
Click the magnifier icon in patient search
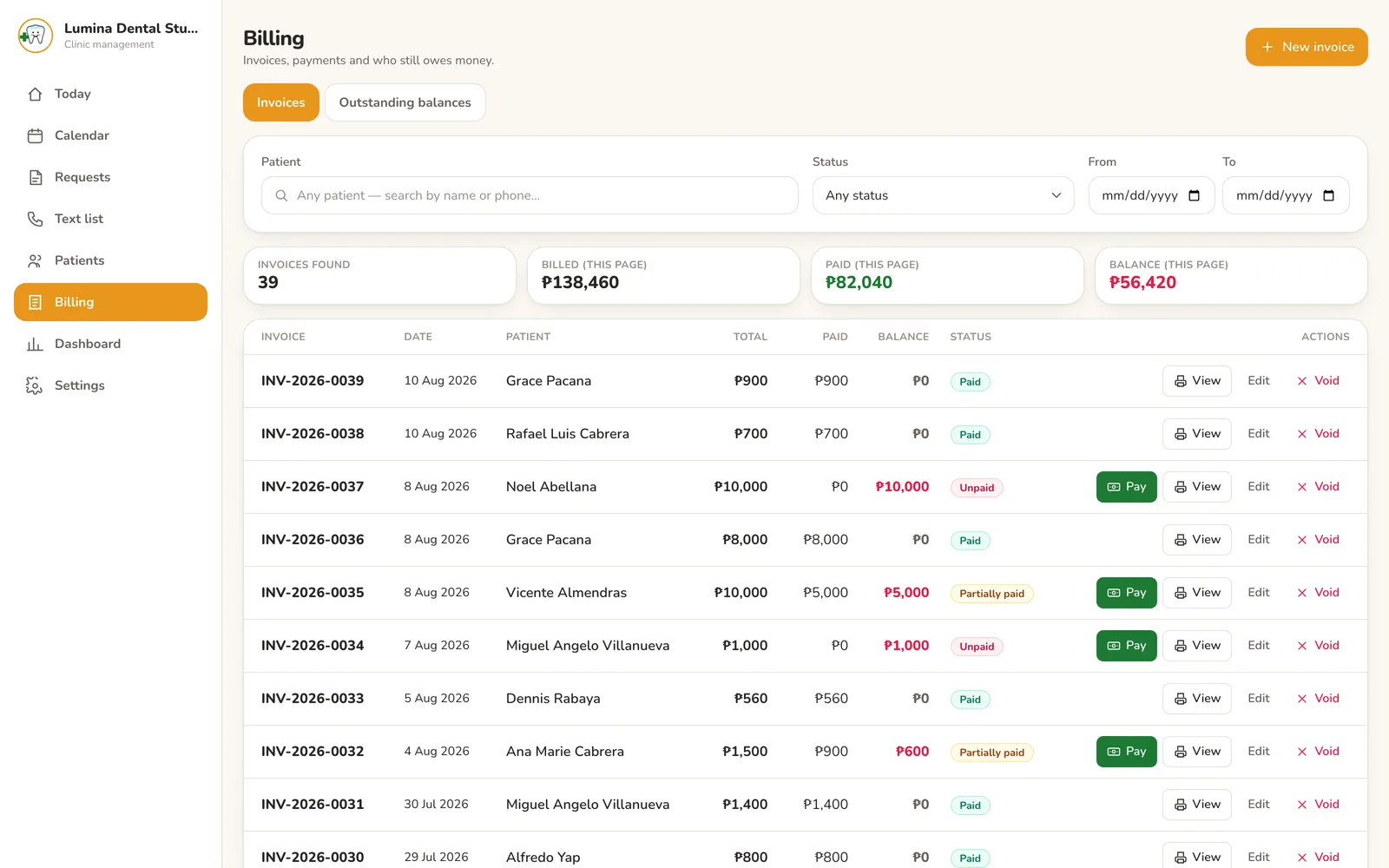tap(281, 195)
